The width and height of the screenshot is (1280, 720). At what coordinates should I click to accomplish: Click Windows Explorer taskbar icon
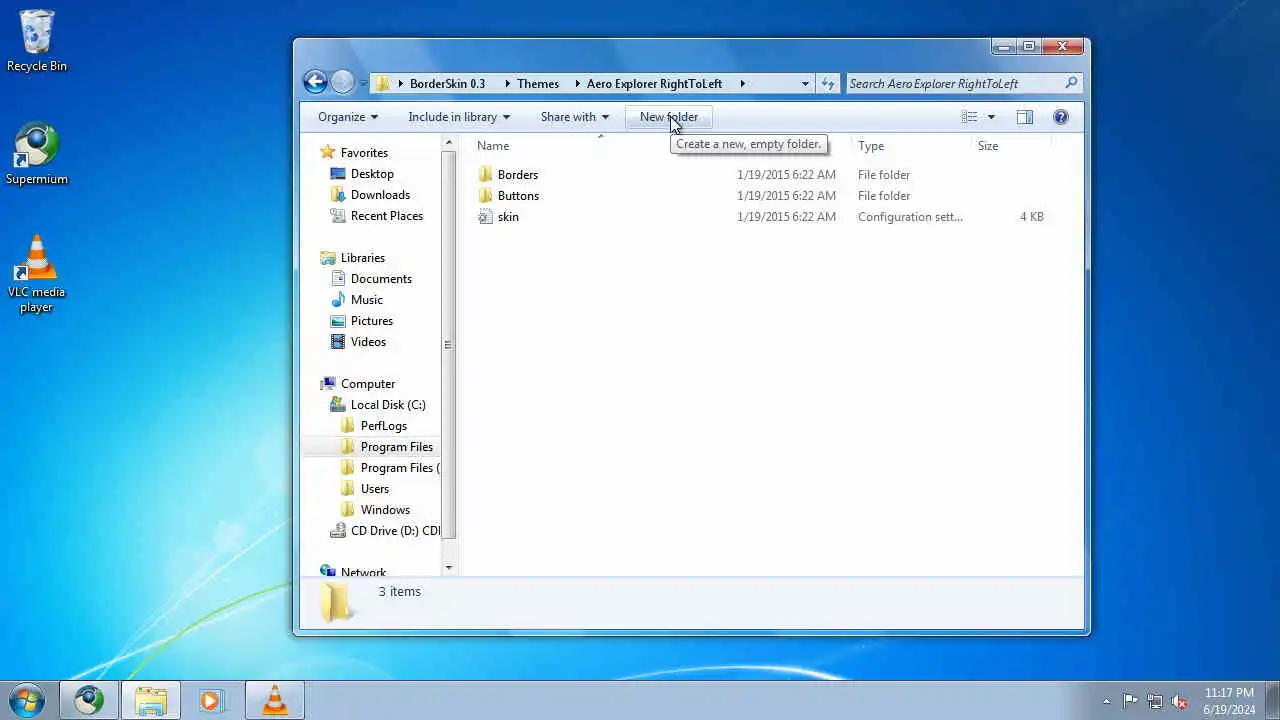tap(151, 700)
